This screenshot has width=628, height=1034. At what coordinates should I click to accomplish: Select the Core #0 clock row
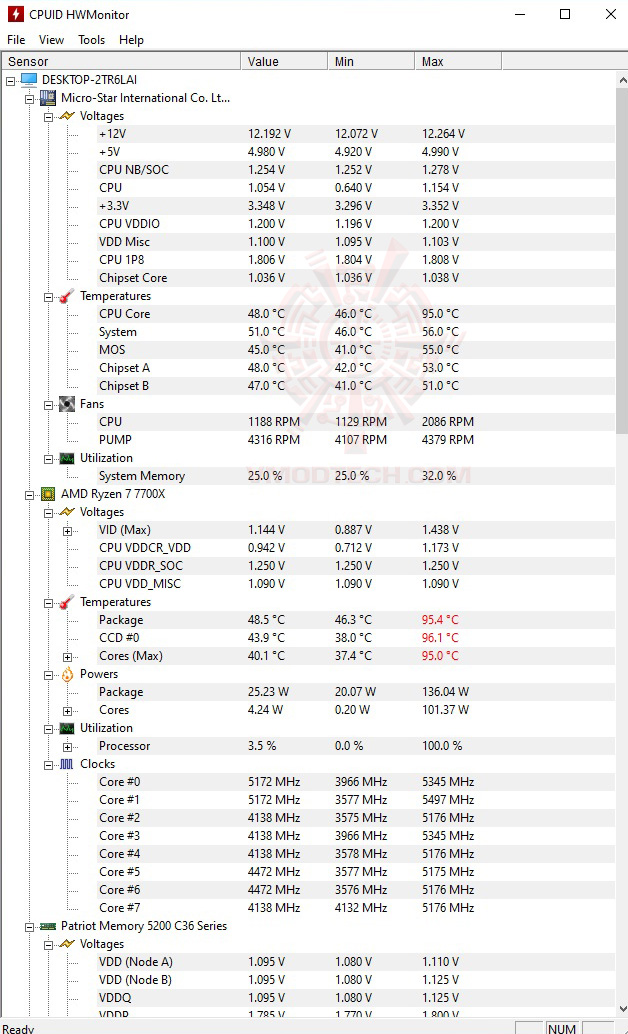(x=119, y=782)
